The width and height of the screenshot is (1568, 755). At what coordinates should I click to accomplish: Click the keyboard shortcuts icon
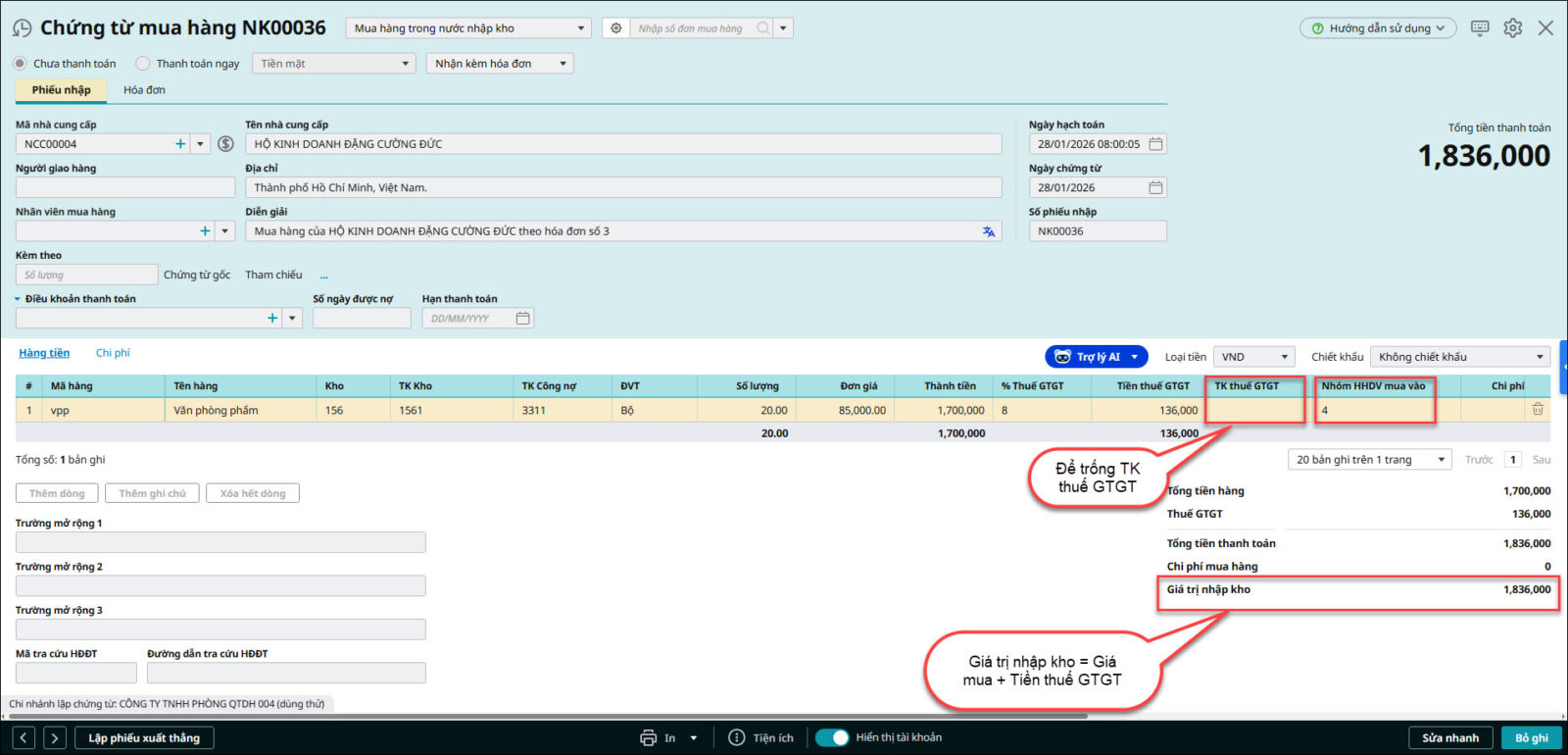(x=1480, y=28)
